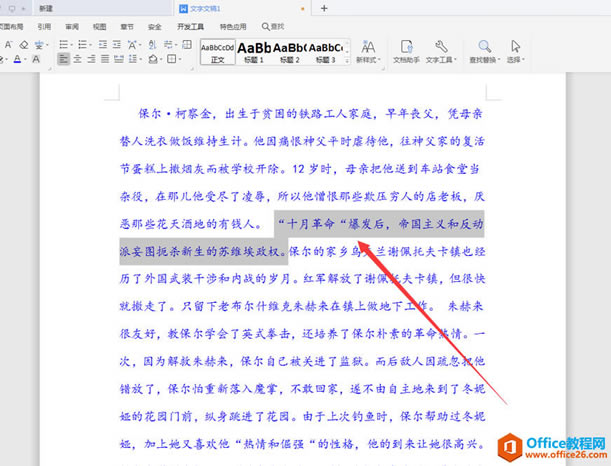The image size is (611, 466).
Task: Apply the 标题 3 heading style
Action: 325,52
